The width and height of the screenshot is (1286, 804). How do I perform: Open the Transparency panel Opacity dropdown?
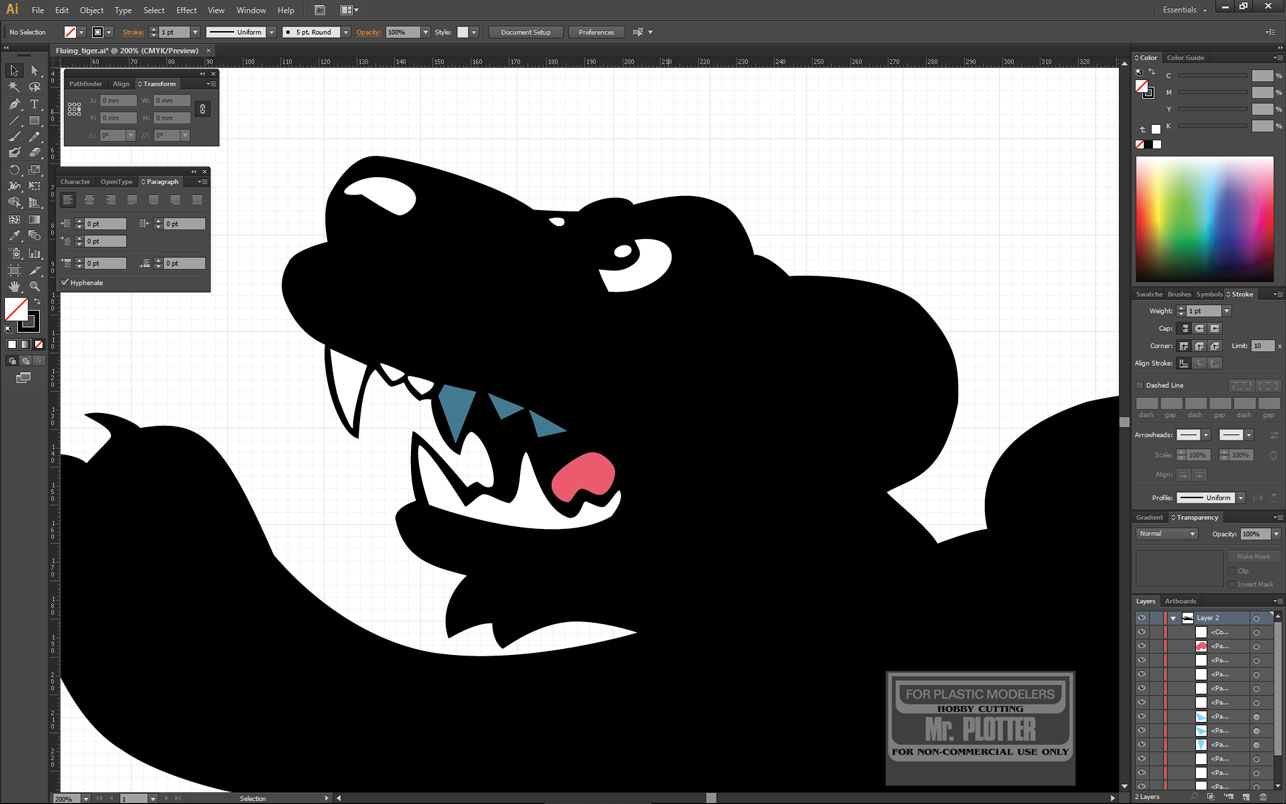coord(1276,534)
